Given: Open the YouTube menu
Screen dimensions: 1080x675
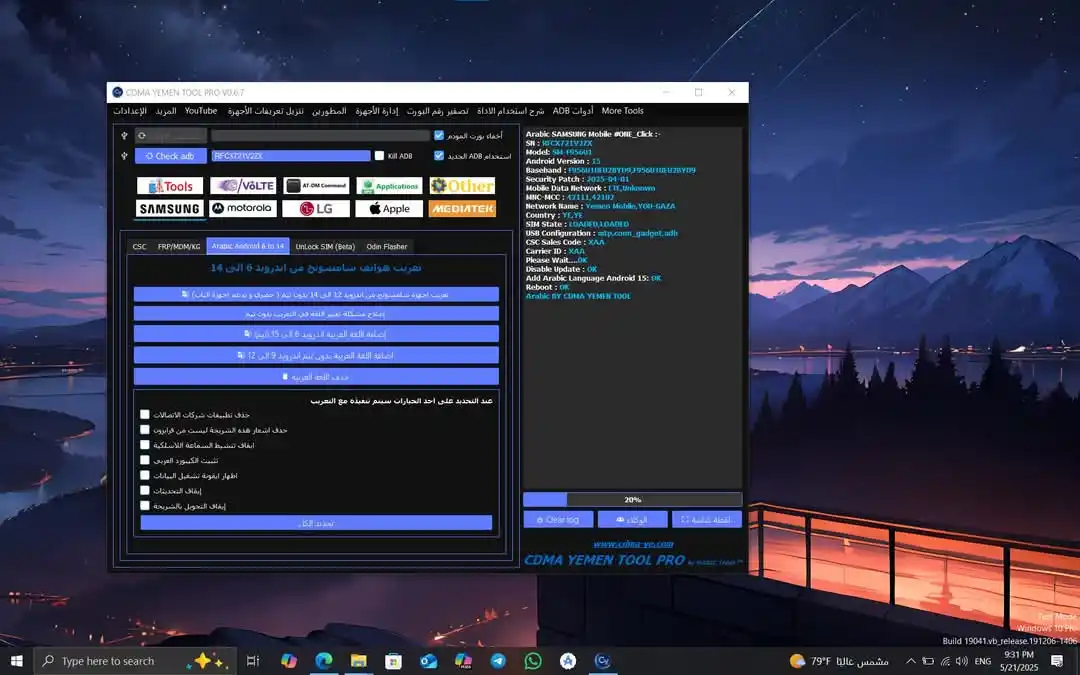Looking at the screenshot, I should point(201,111).
